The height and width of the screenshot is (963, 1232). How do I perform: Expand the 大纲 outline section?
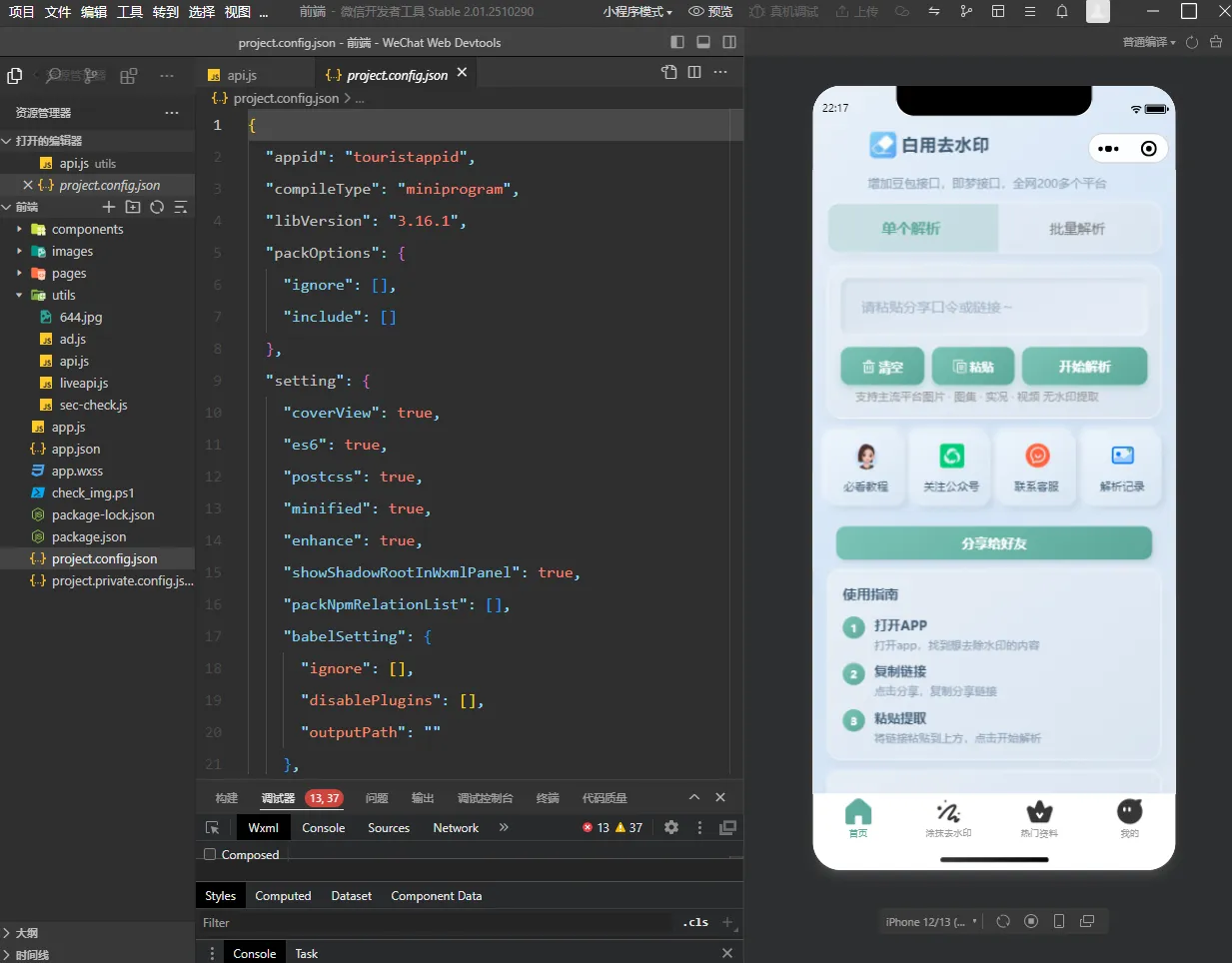click(x=97, y=932)
